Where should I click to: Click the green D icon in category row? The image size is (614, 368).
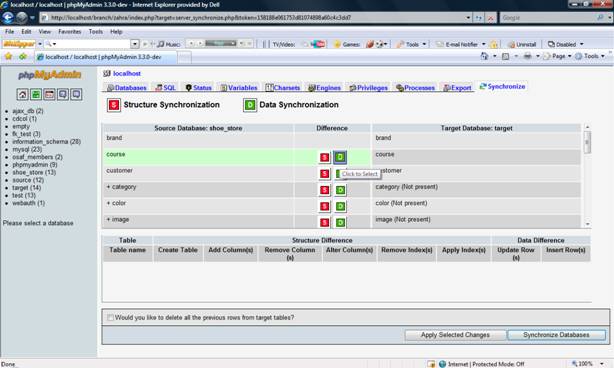[340, 190]
